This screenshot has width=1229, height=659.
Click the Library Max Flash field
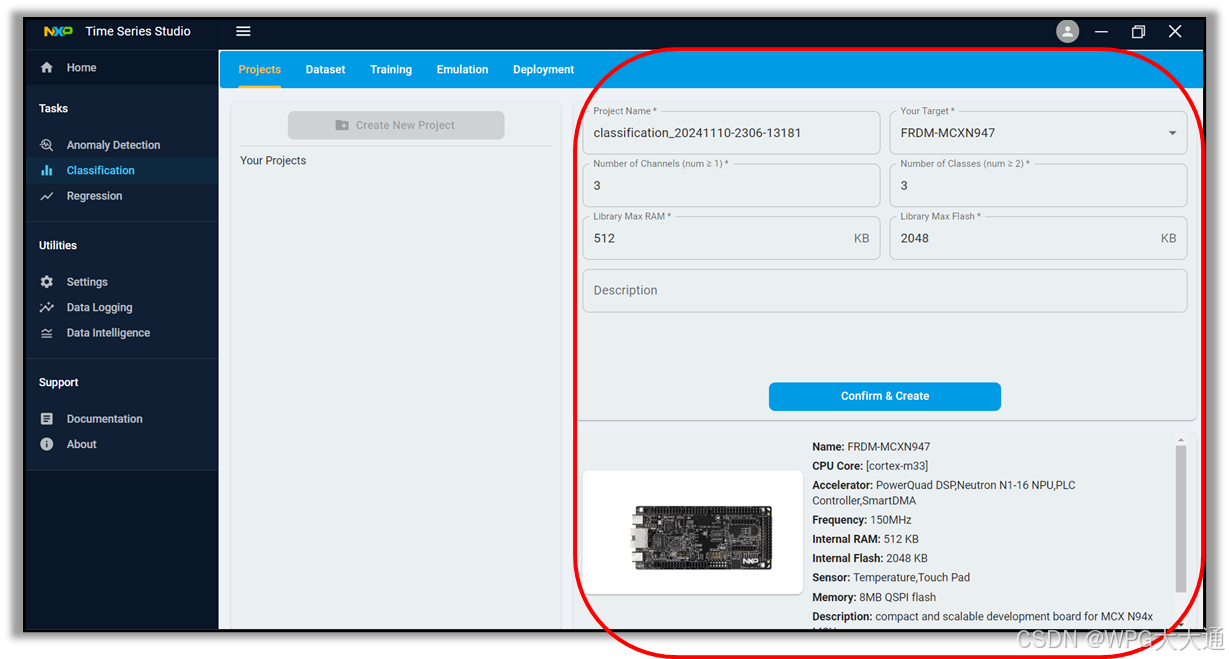(x=1038, y=238)
